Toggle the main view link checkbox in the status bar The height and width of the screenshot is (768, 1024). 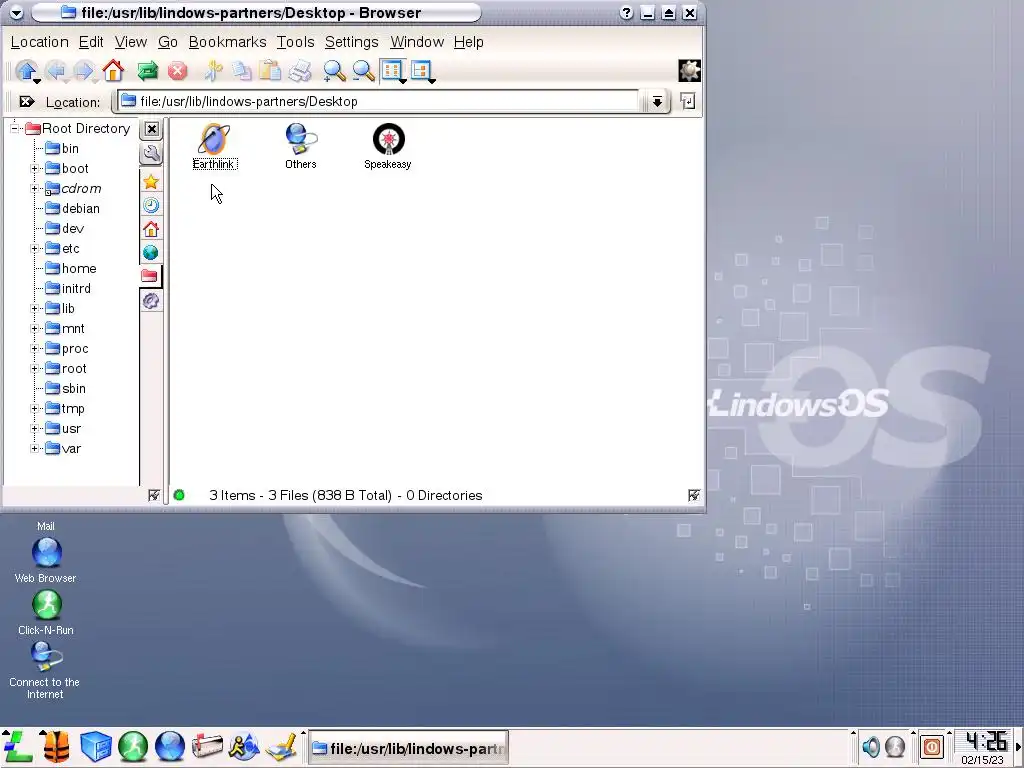694,495
